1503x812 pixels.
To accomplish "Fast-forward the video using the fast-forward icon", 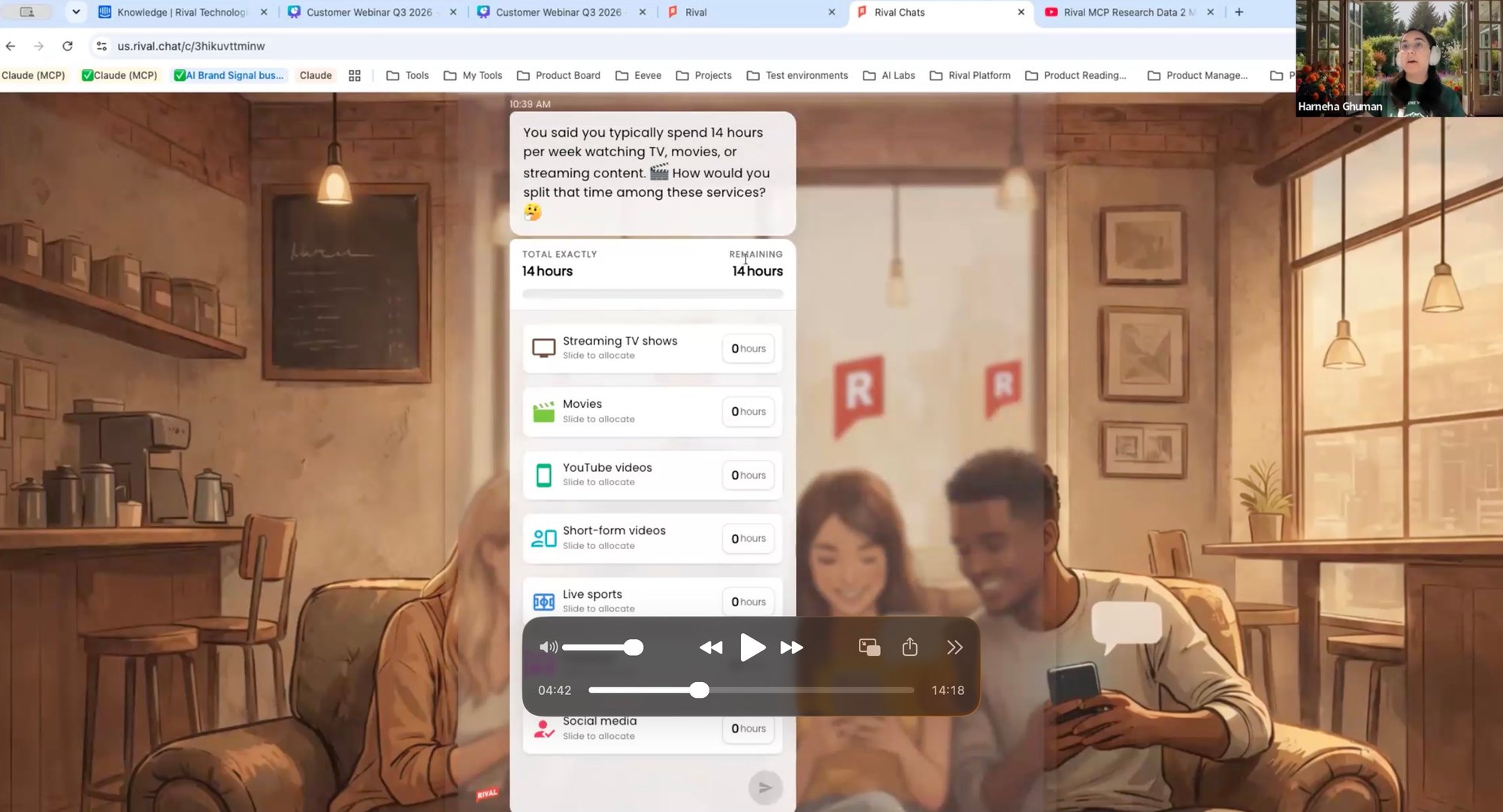I will [791, 647].
